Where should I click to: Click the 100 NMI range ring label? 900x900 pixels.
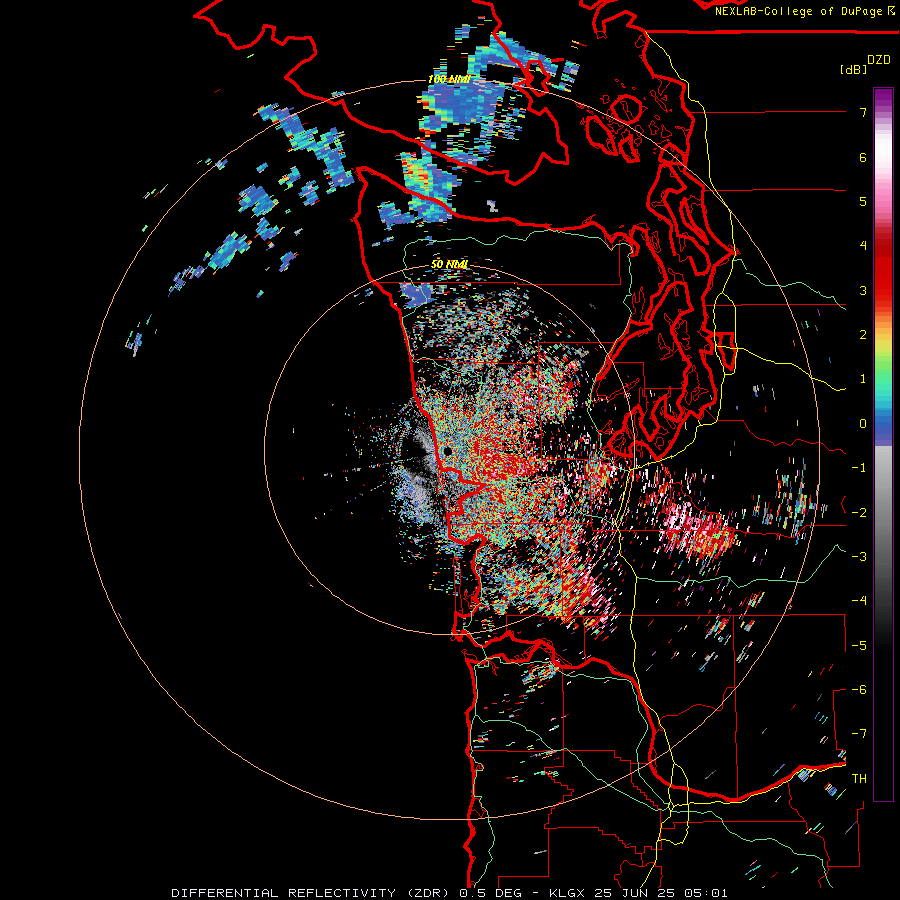[449, 79]
